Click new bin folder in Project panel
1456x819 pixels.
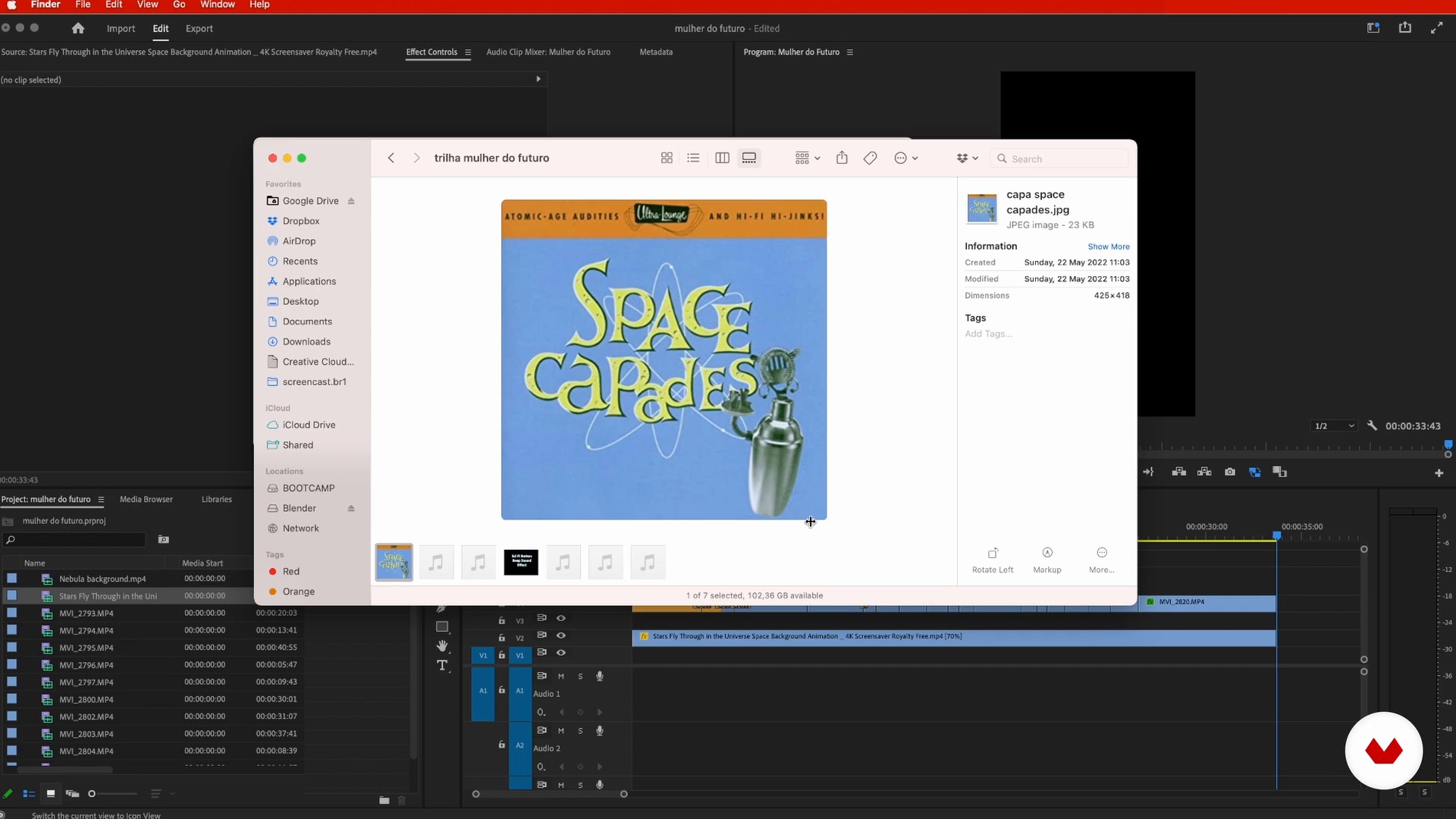tap(384, 800)
